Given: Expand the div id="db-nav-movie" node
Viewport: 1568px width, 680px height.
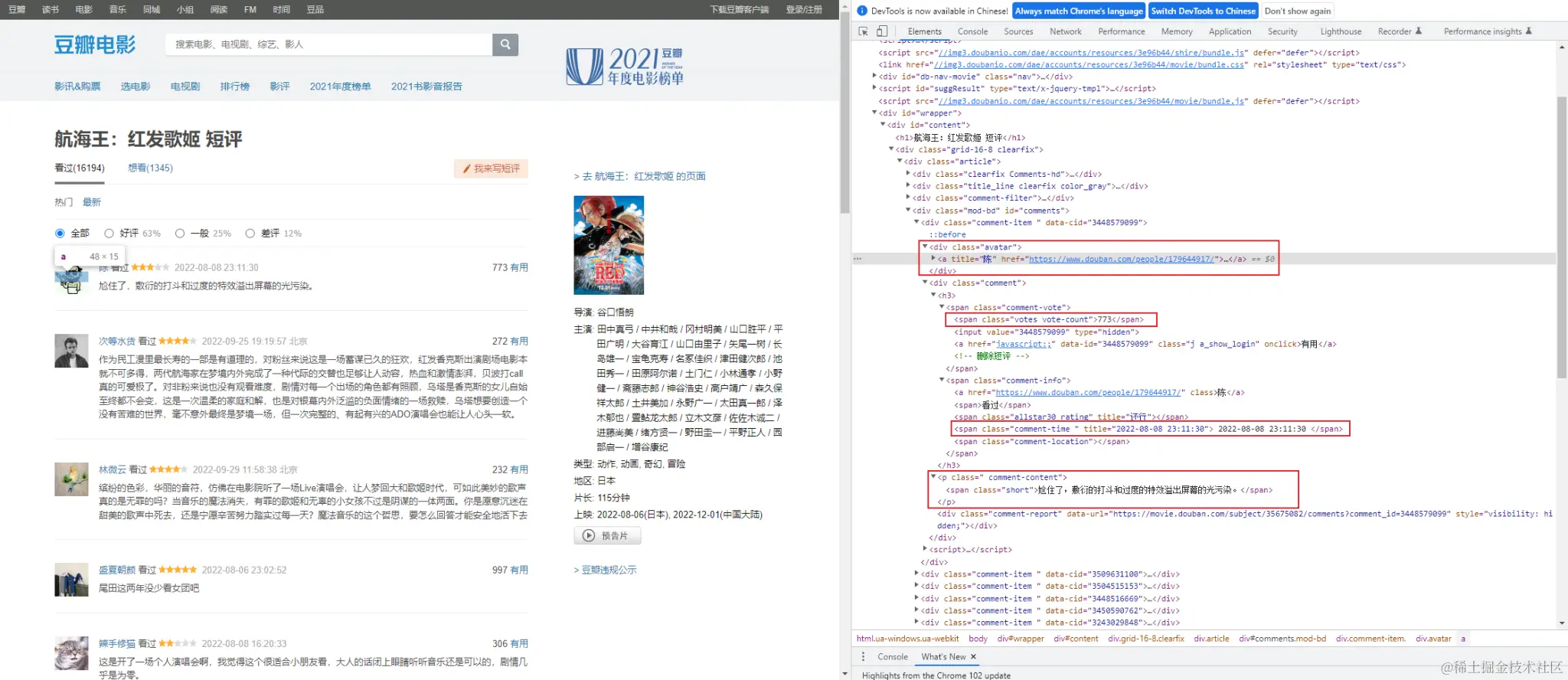Looking at the screenshot, I should pyautogui.click(x=874, y=77).
